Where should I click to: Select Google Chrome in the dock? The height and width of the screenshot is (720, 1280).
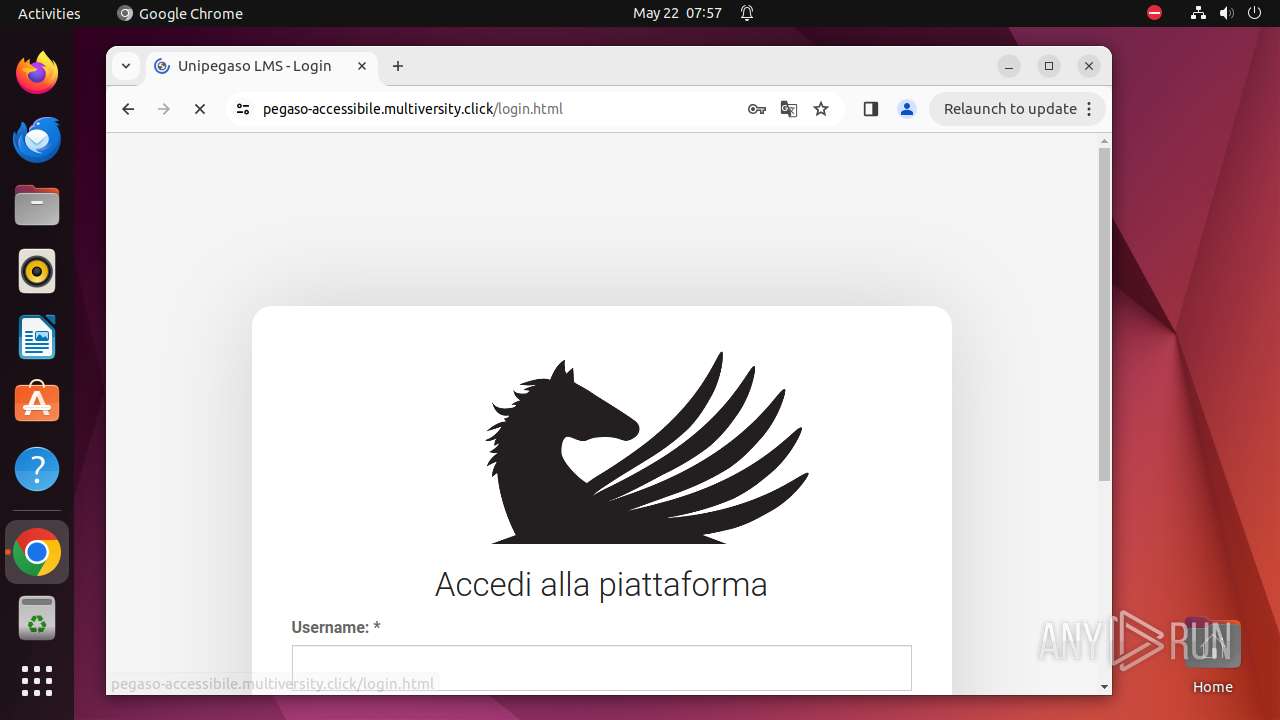pyautogui.click(x=37, y=552)
